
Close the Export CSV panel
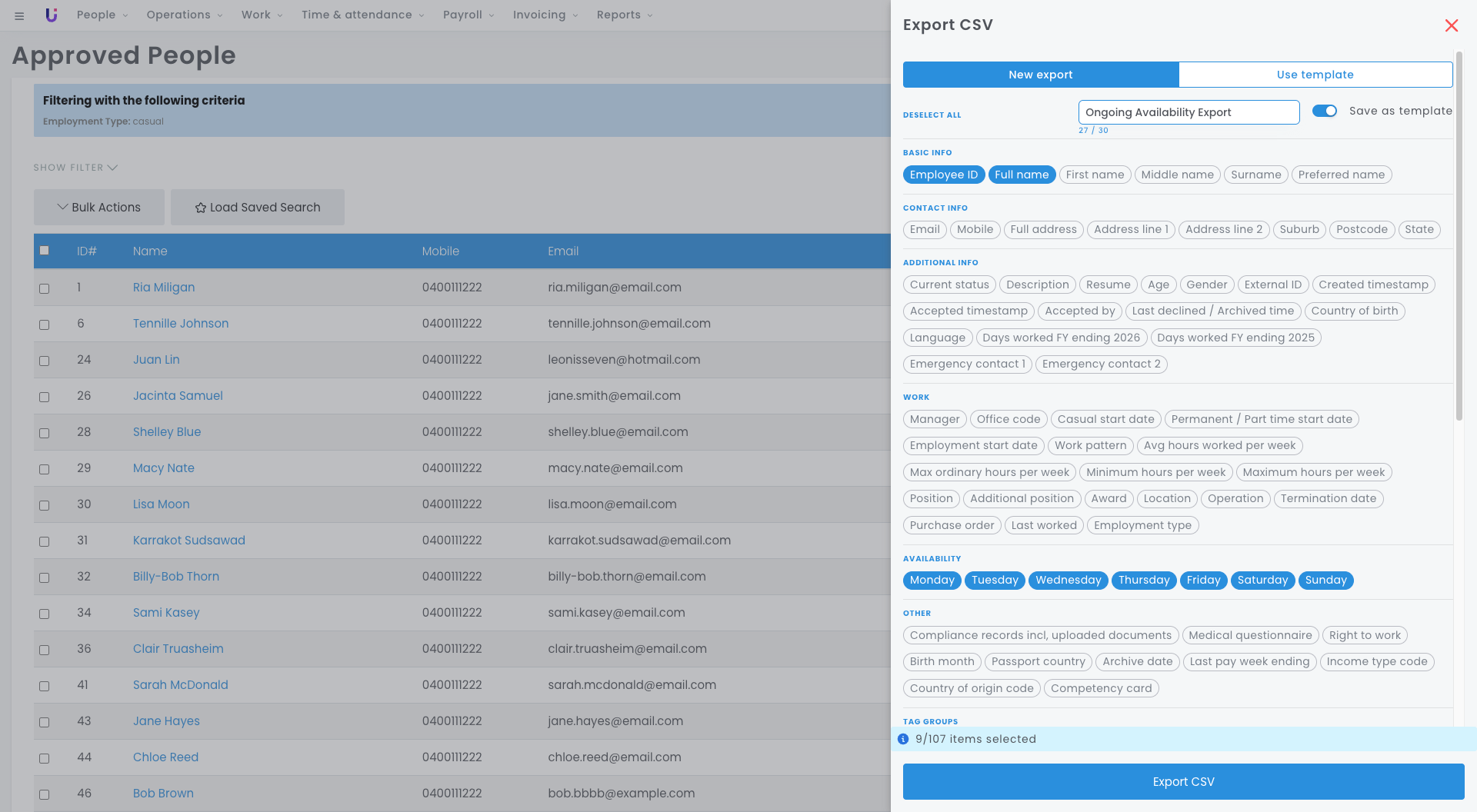click(1451, 25)
